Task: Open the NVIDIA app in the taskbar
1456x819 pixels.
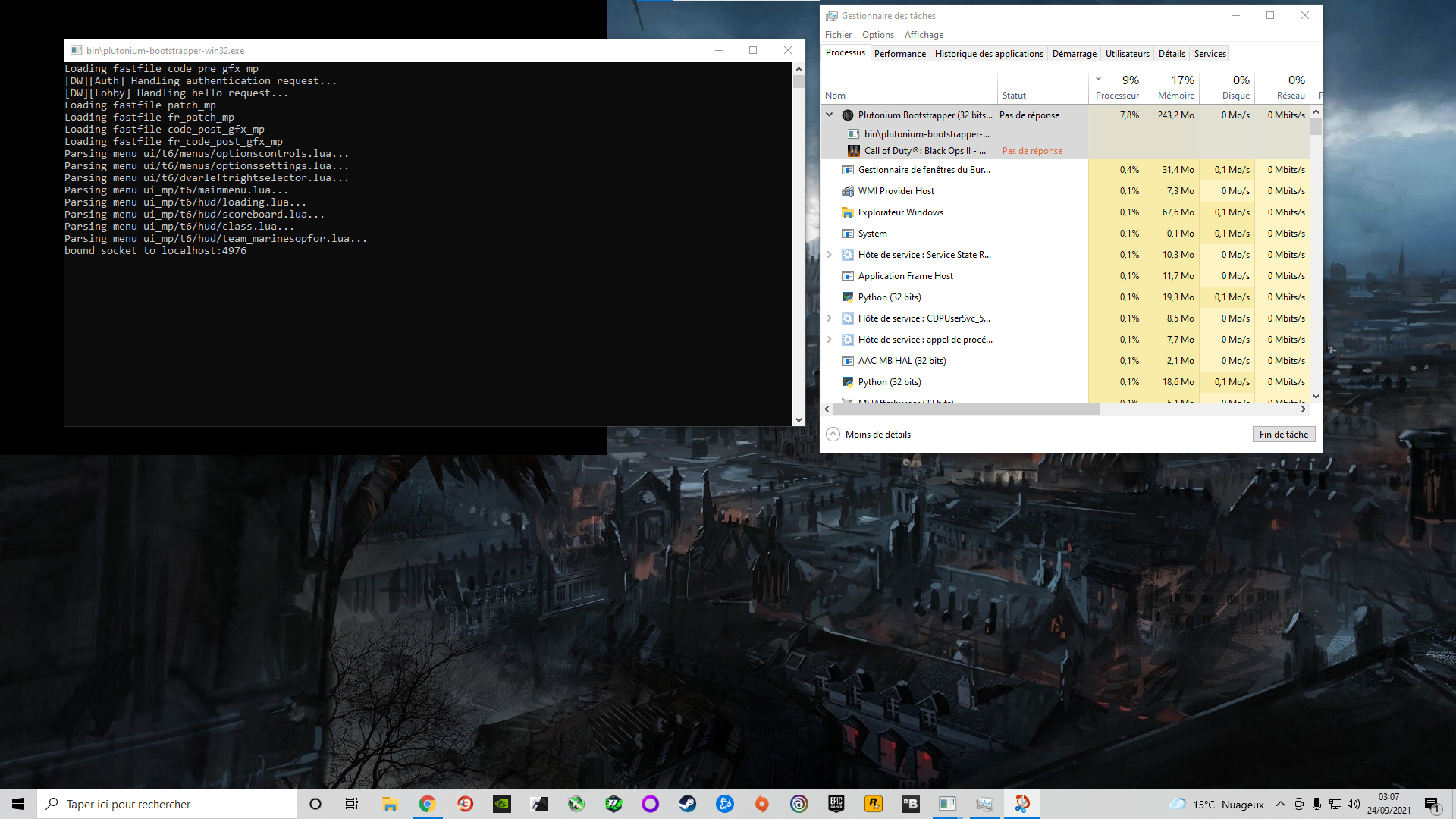Action: click(502, 804)
